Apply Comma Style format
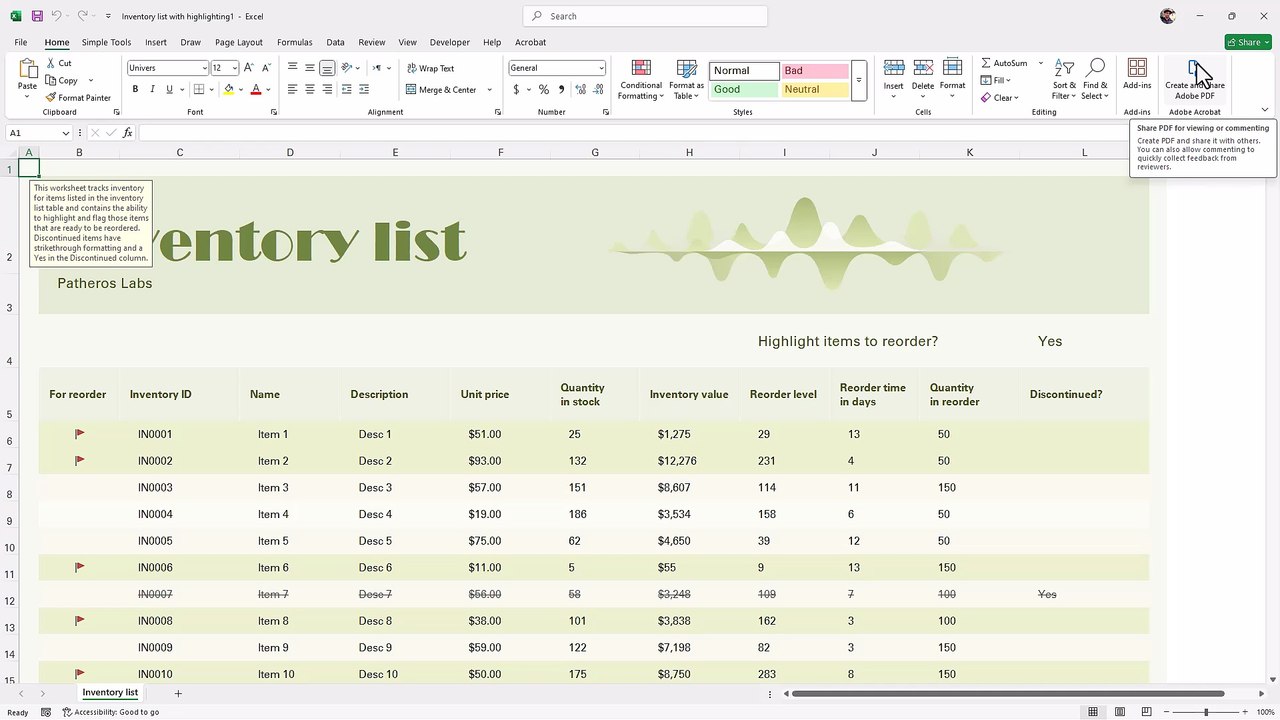This screenshot has width=1280, height=720. tap(561, 89)
